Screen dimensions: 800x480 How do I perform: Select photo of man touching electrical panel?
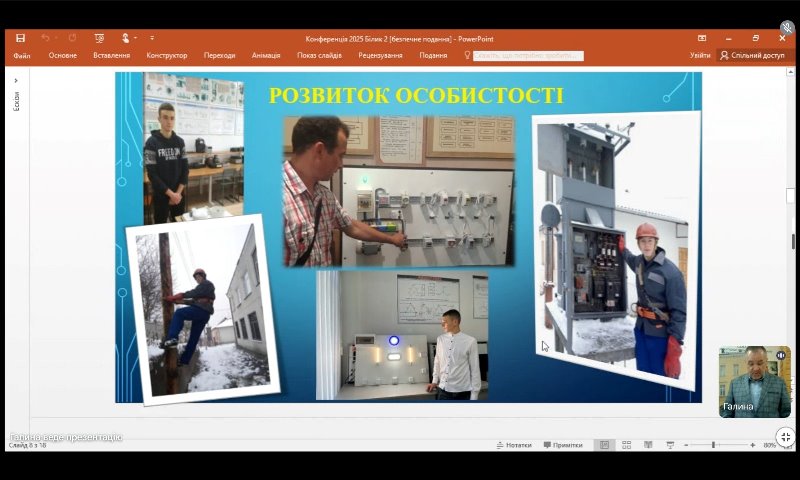click(x=399, y=191)
